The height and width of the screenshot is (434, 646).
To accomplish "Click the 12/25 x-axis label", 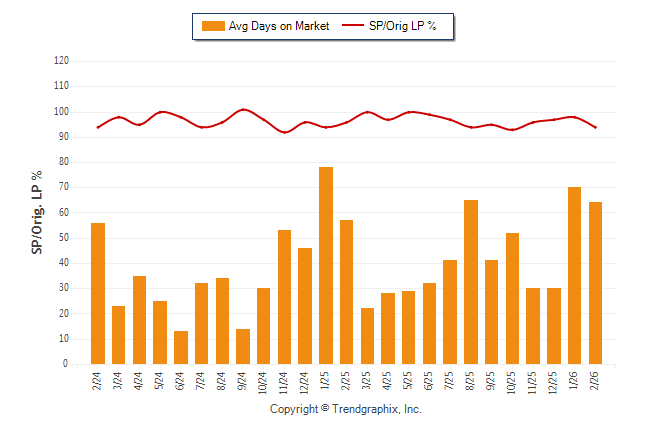I will click(x=554, y=381).
